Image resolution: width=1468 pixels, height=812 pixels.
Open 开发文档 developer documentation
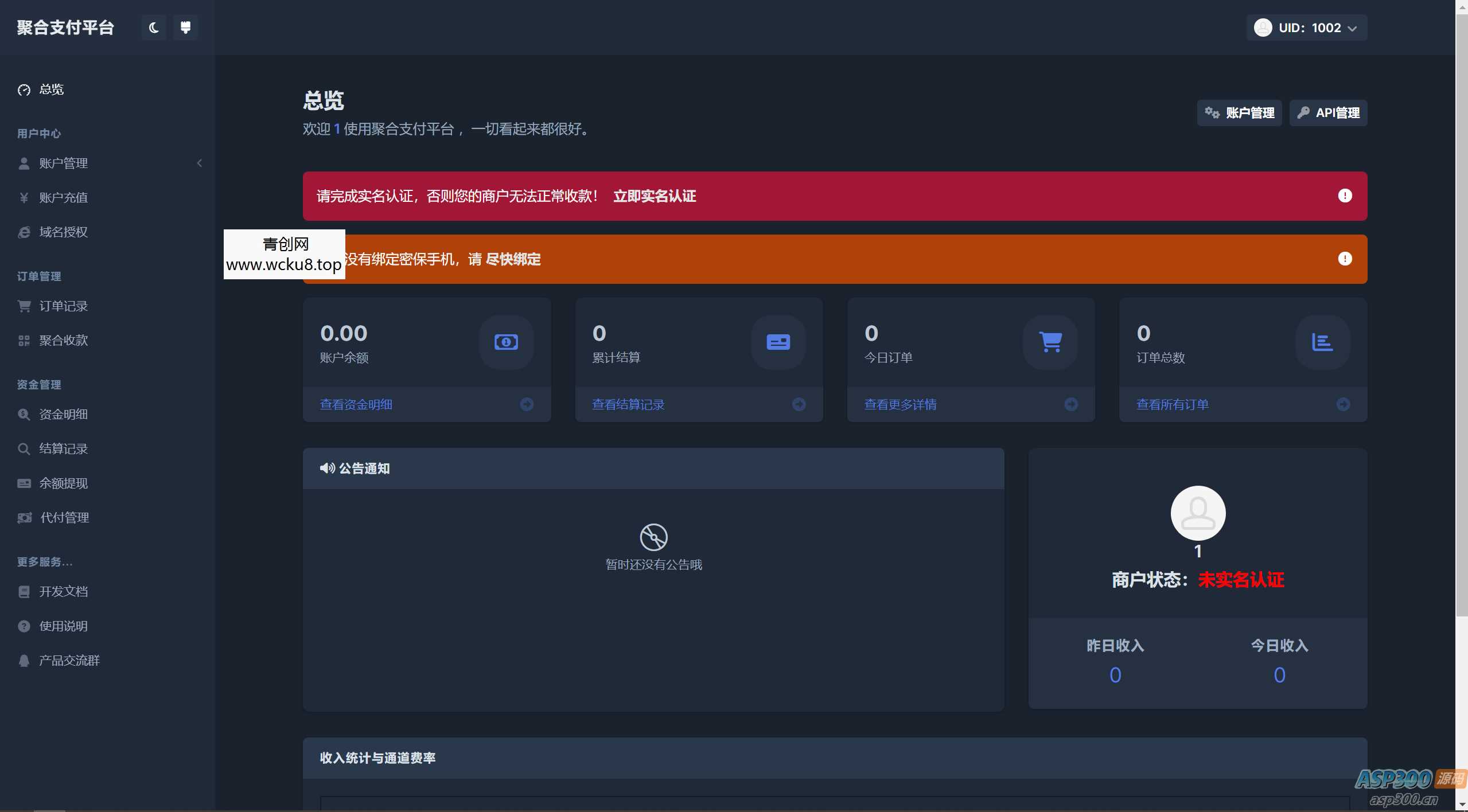pyautogui.click(x=63, y=591)
